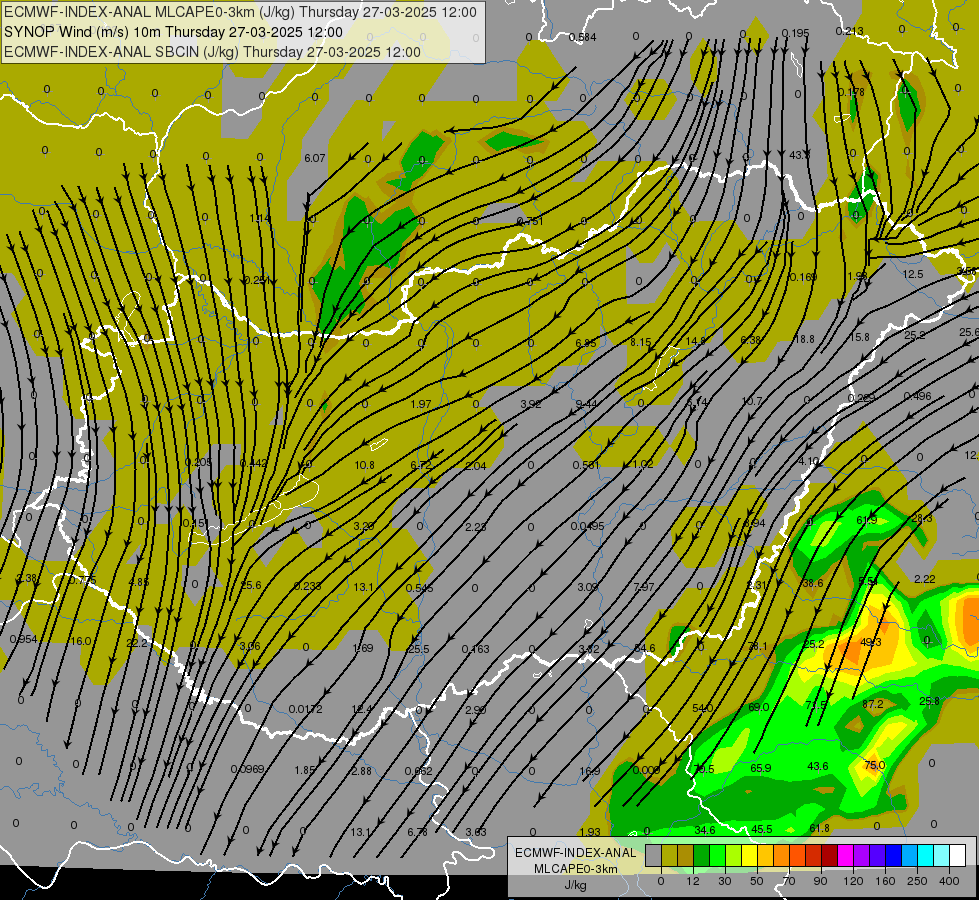
Task: Click the map value 0.163
Action: (475, 649)
